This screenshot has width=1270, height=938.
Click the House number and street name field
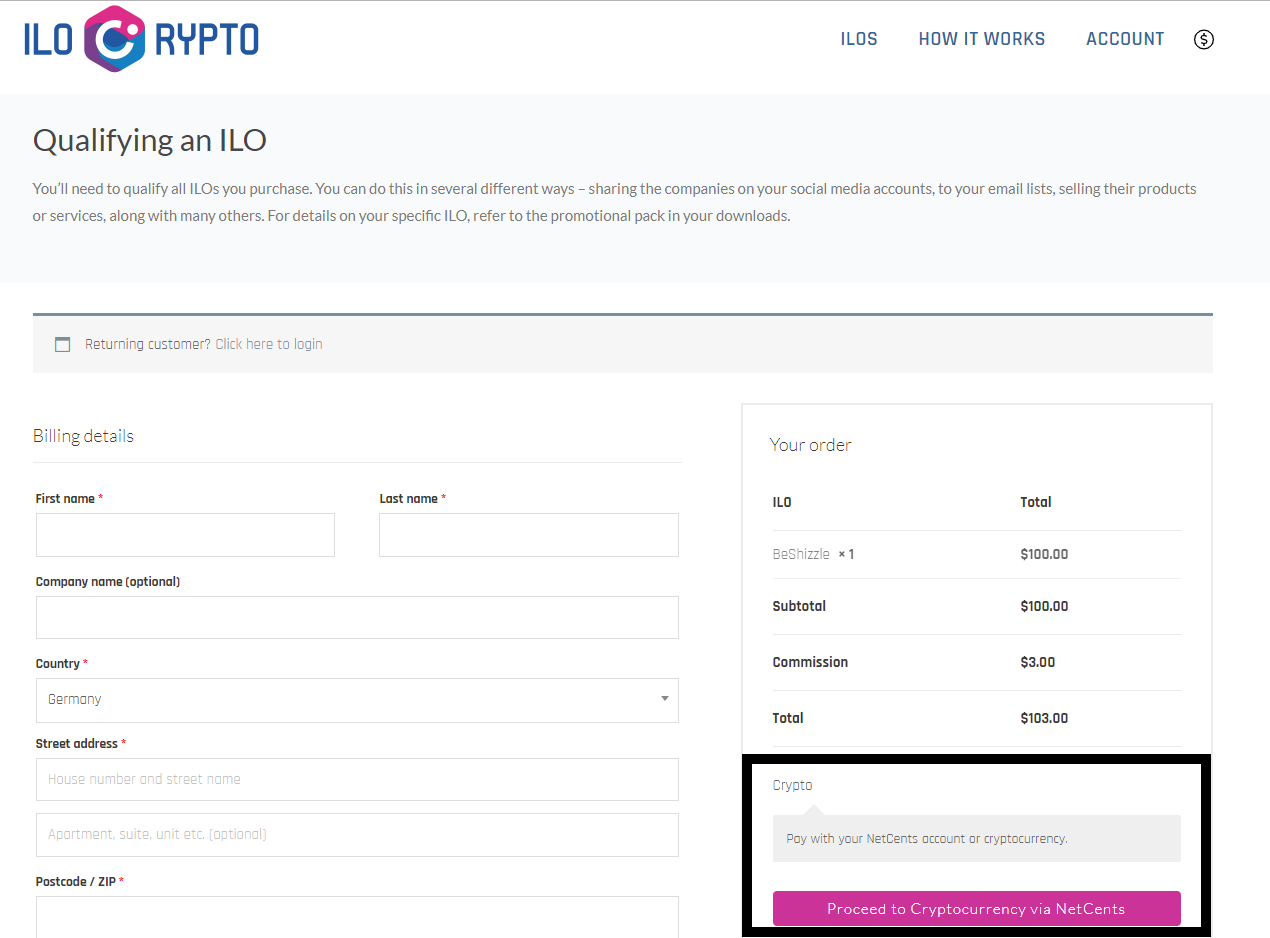tap(357, 779)
